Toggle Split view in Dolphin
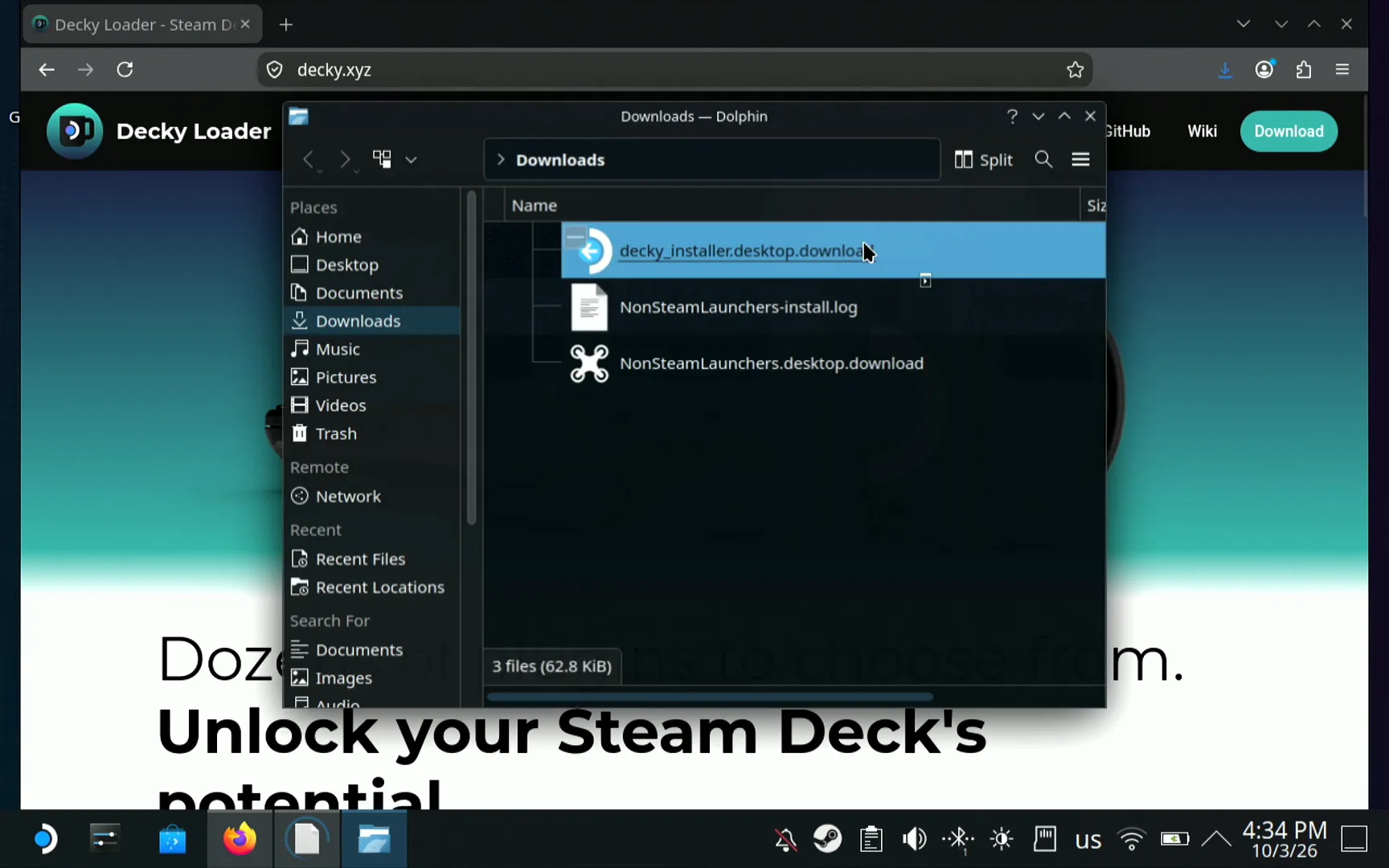 coord(983,159)
